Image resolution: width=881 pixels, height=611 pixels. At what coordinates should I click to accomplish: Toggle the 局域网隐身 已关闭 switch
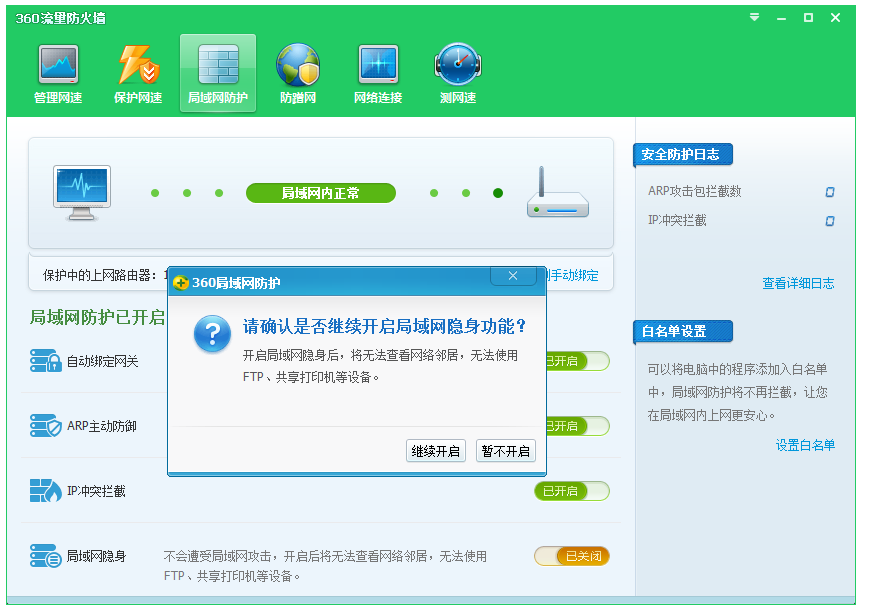pyautogui.click(x=572, y=556)
